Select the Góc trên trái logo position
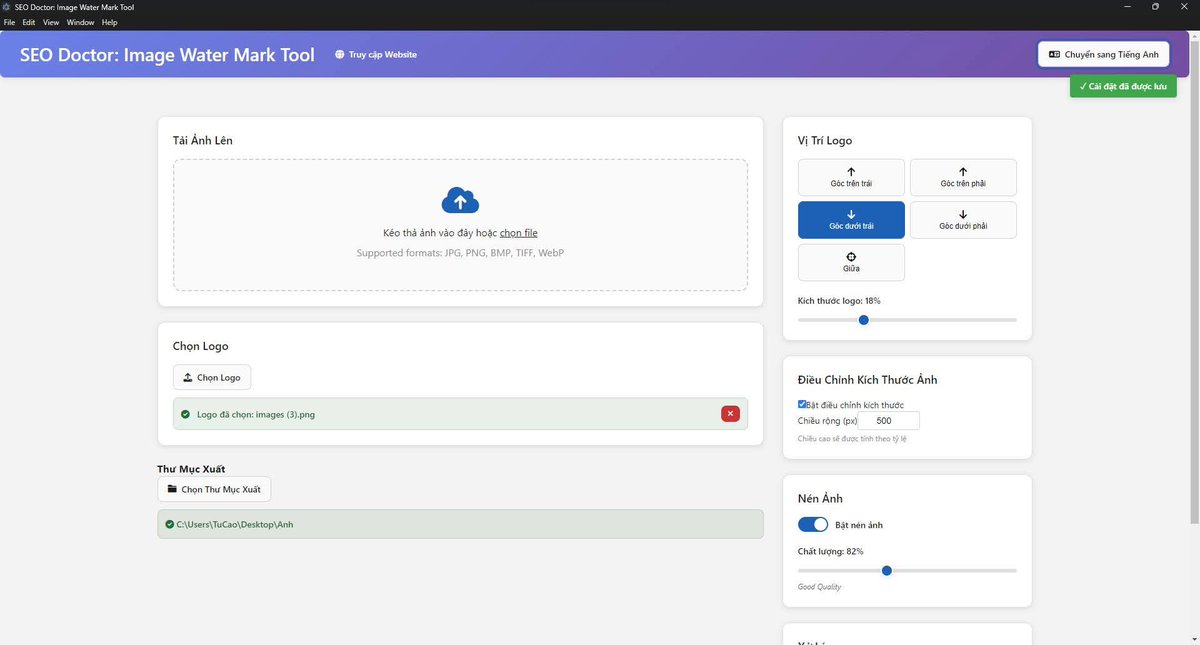Screen dimensions: 1200x645 [851, 177]
